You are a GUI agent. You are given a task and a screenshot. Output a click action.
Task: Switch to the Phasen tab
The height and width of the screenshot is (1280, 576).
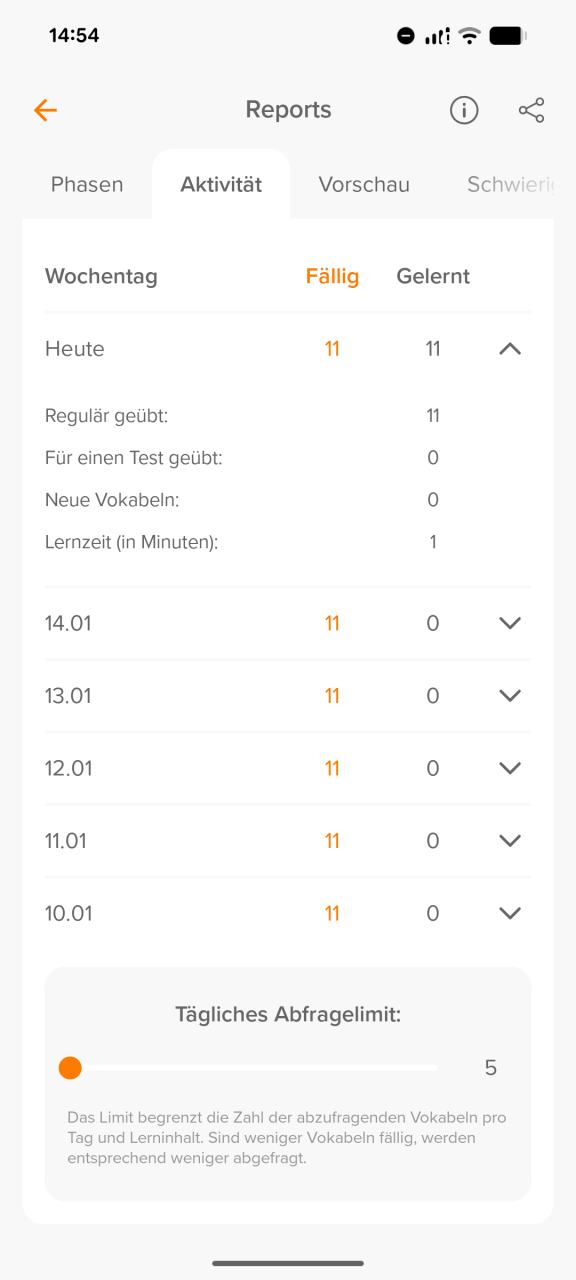pyautogui.click(x=87, y=184)
